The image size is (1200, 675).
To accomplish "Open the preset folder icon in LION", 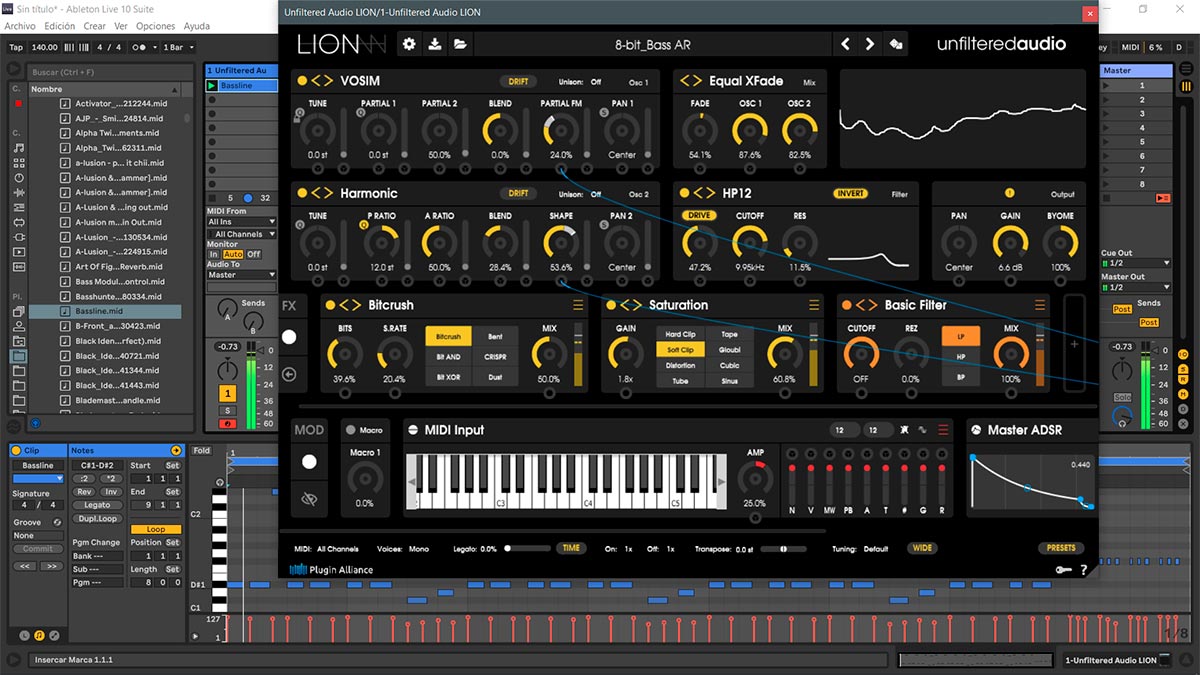I will click(460, 44).
